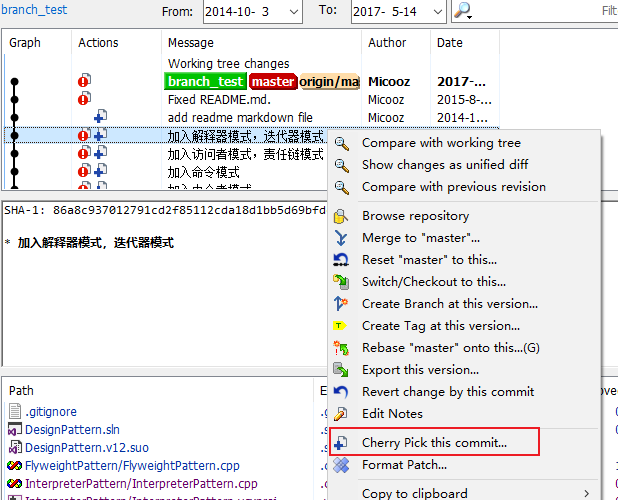Click the Author column header
This screenshot has height=500, width=618.
[387, 43]
